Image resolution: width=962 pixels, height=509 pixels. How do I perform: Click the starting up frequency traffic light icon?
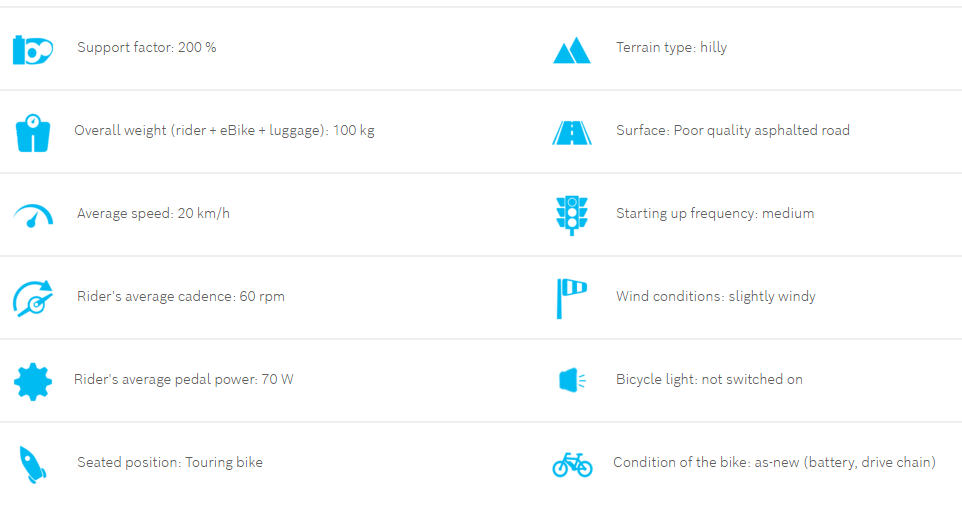click(x=572, y=216)
